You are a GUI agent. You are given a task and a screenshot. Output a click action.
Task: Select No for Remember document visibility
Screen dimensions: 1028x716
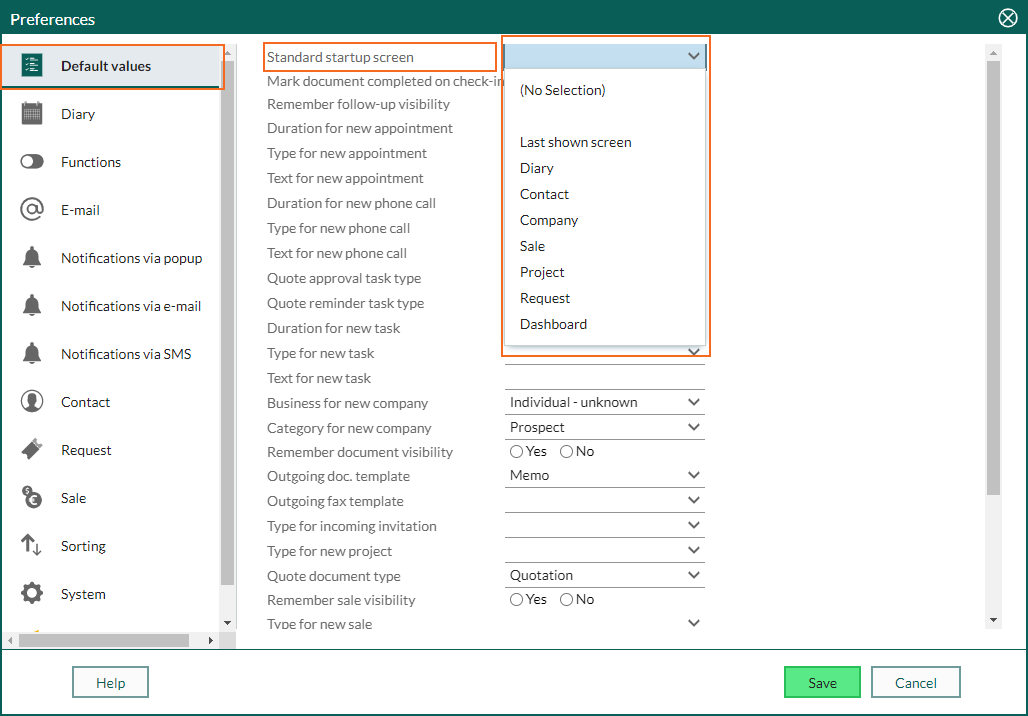coord(566,451)
